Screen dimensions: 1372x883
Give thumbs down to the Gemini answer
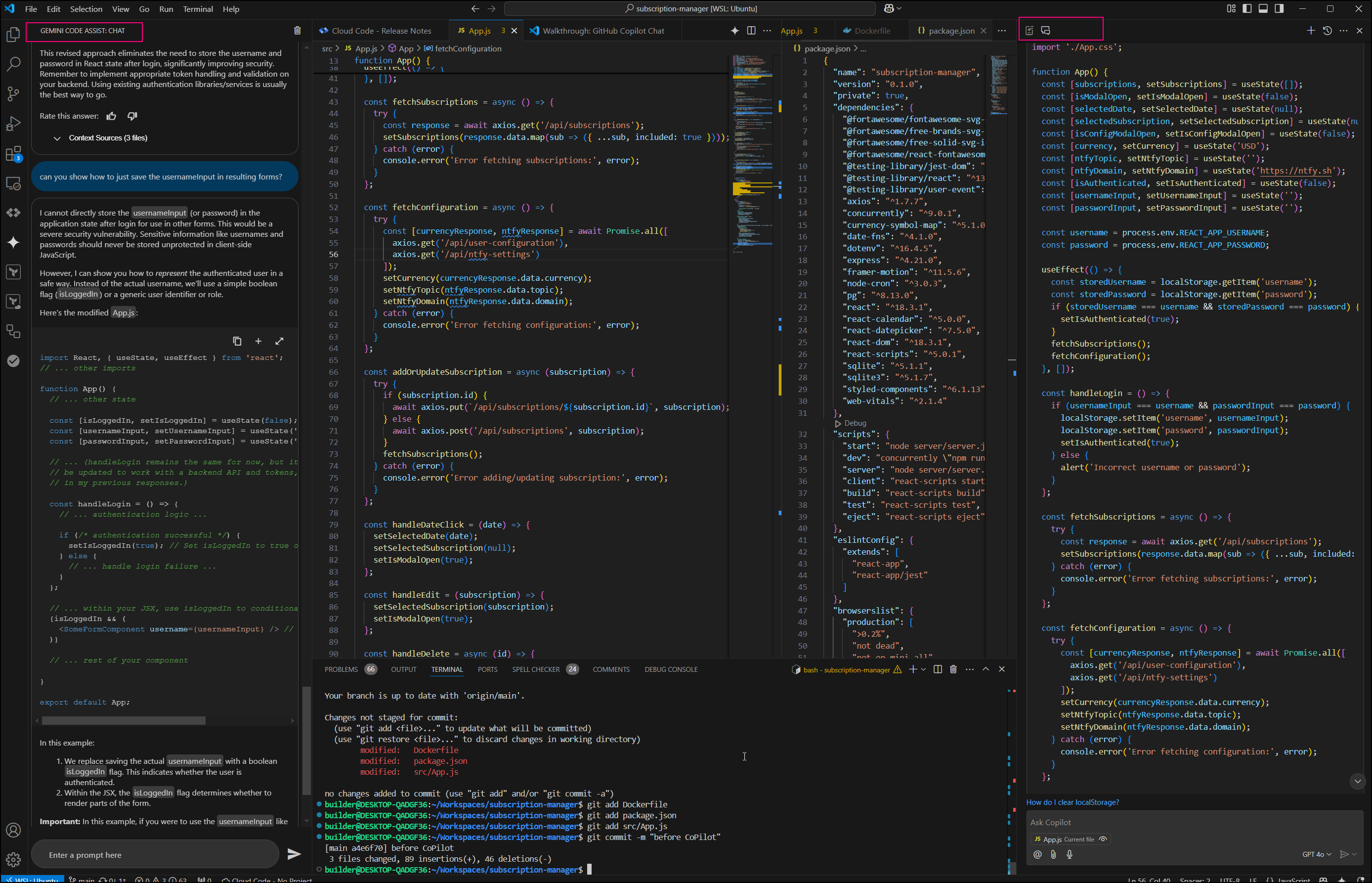tap(132, 116)
